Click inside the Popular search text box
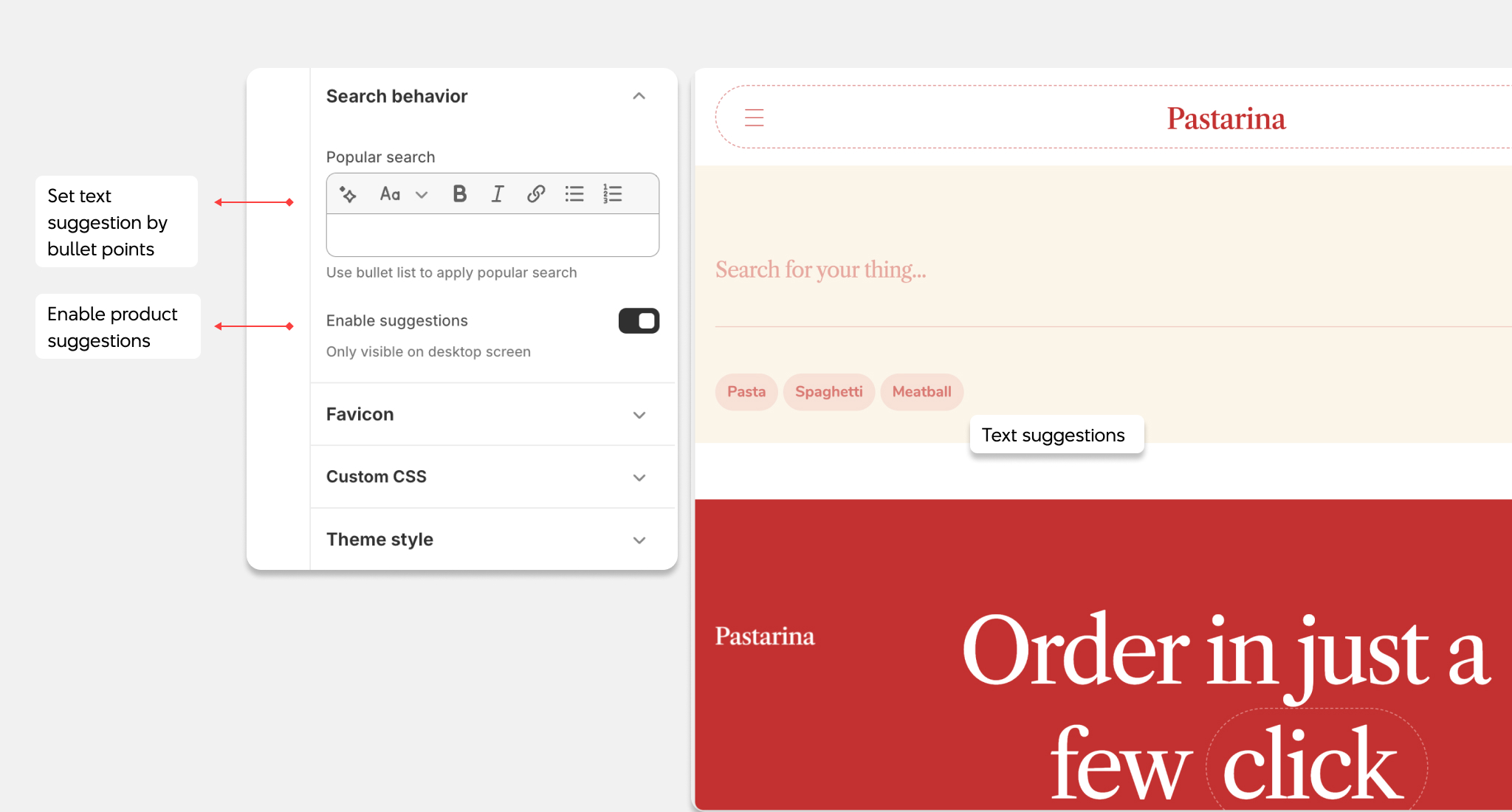Image resolution: width=1512 pixels, height=812 pixels. coord(492,235)
